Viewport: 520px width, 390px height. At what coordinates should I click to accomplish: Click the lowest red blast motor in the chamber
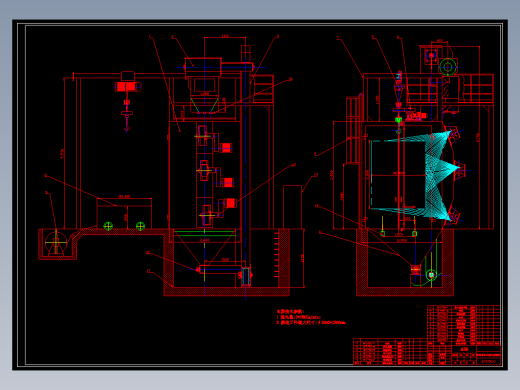point(230,203)
